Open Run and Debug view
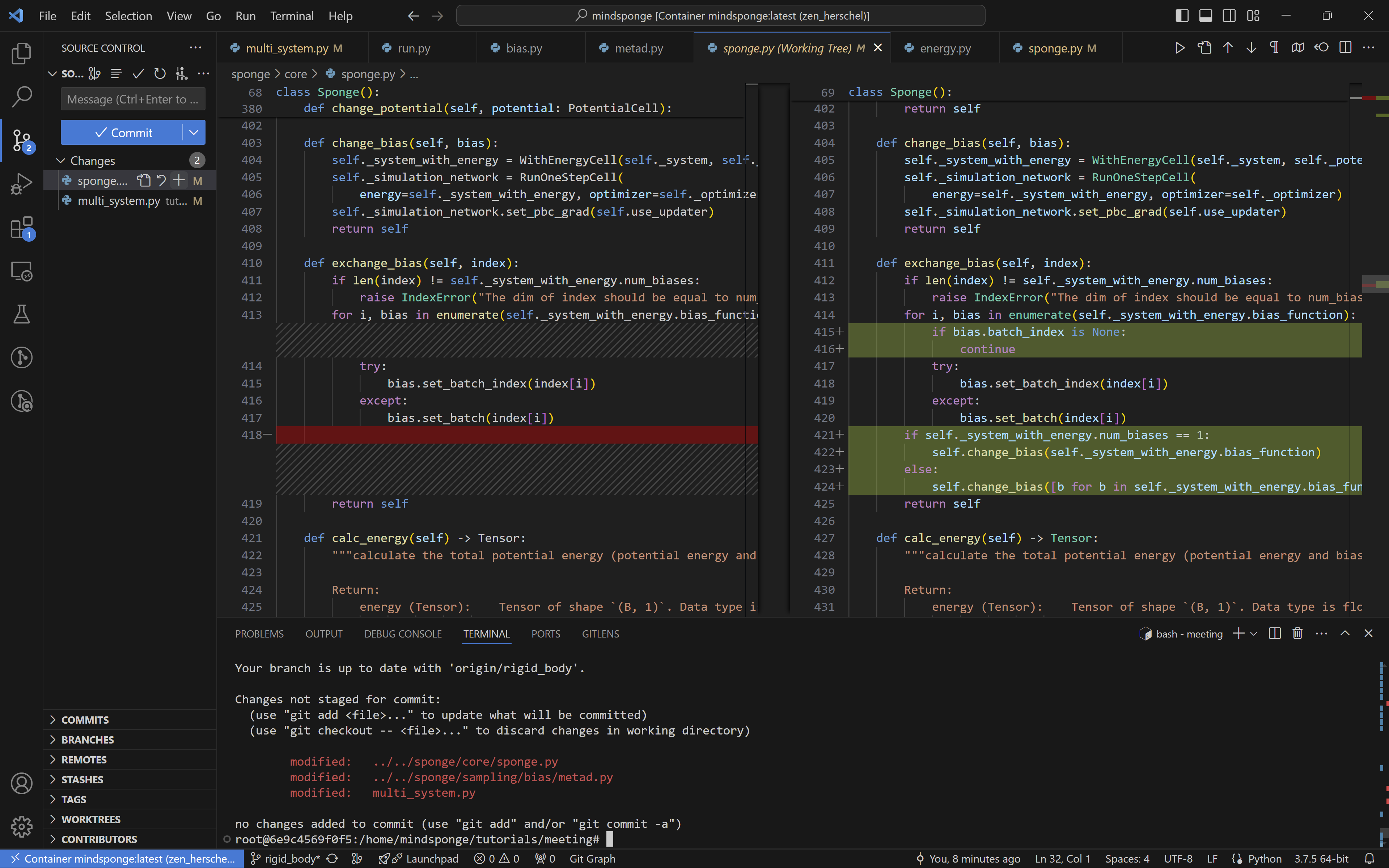The image size is (1389, 868). (x=21, y=184)
